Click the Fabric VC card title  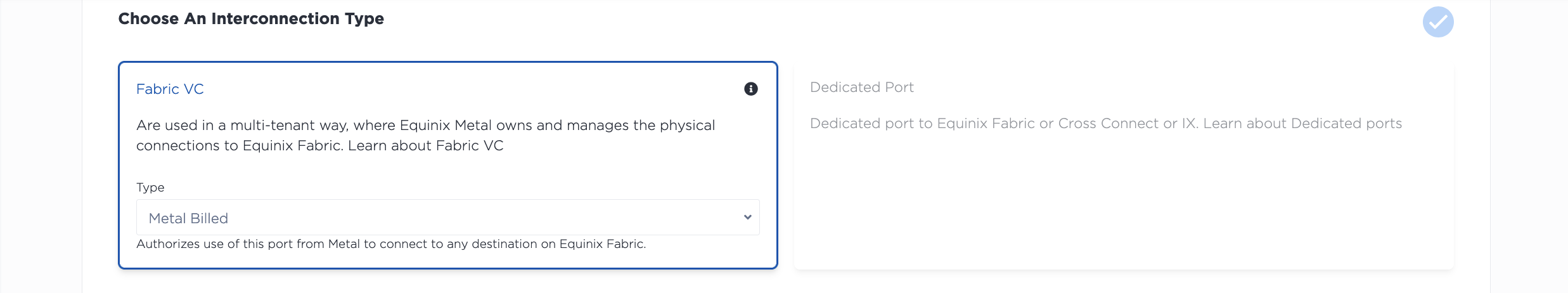170,89
